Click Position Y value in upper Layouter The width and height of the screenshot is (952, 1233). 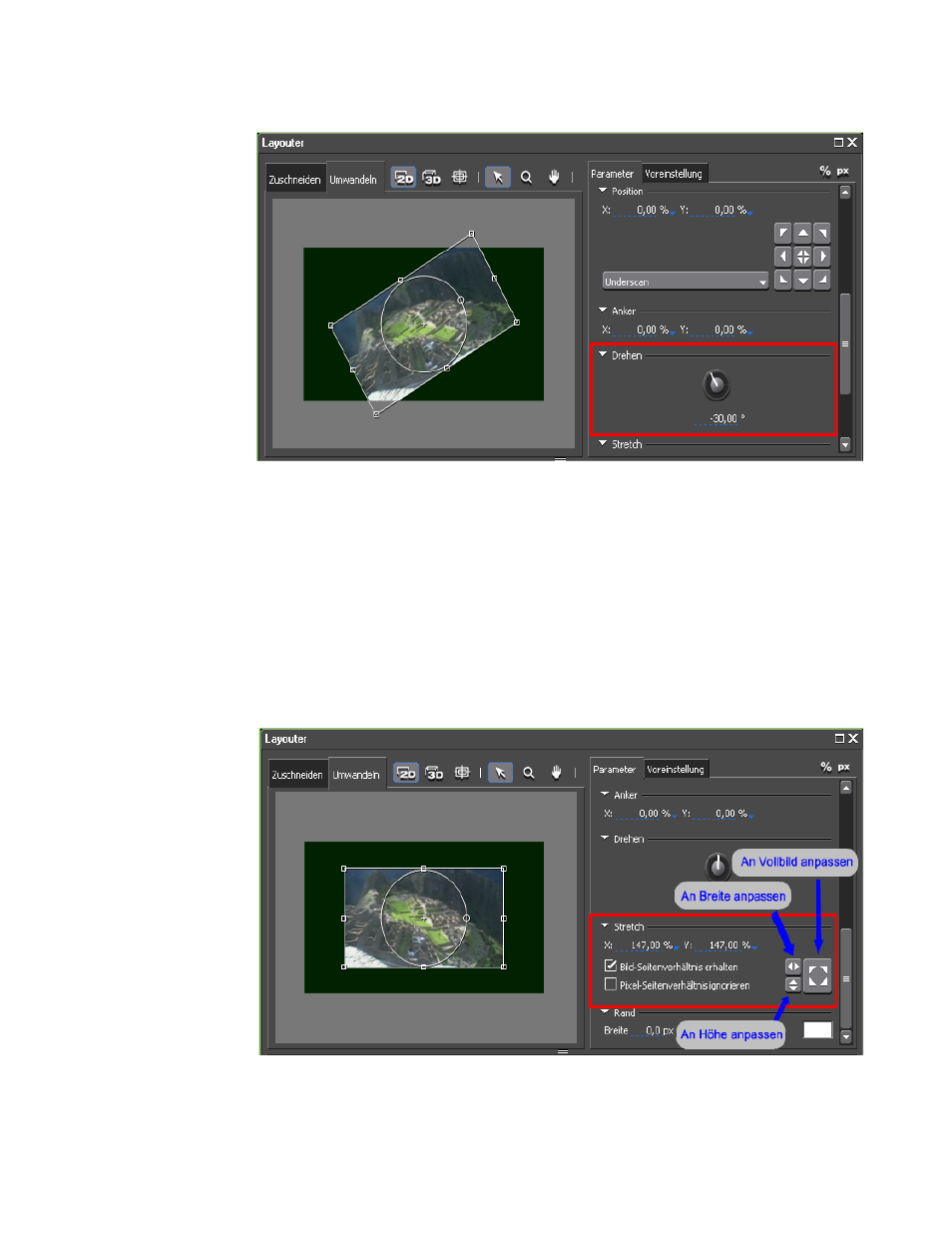(x=722, y=211)
